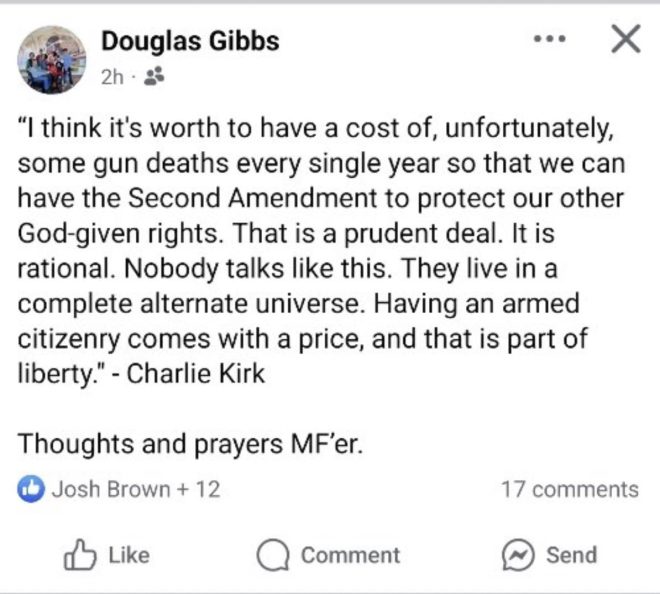Select the Comment button label
The image size is (660, 594).
350,555
